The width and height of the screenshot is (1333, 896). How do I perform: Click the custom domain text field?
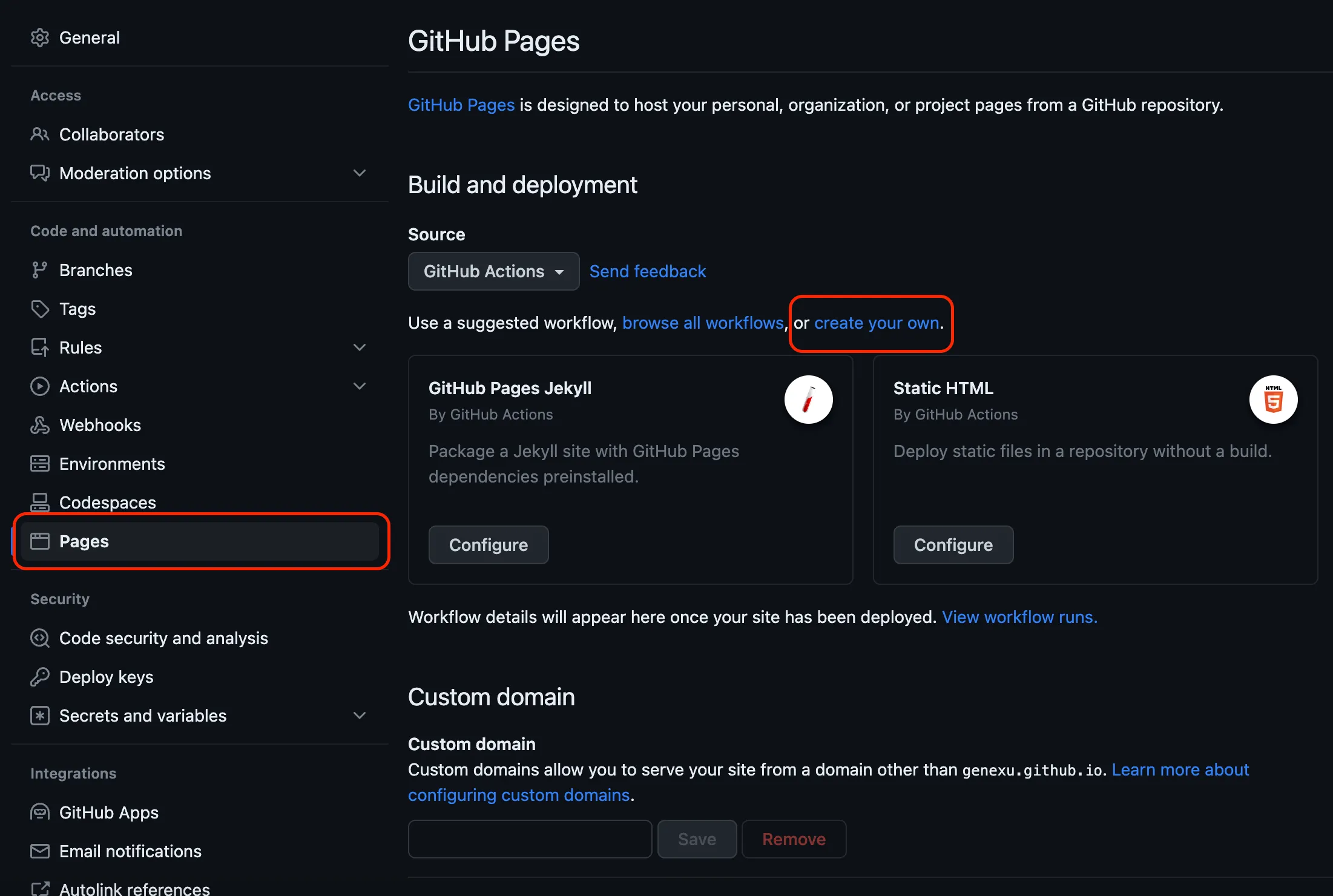(x=530, y=839)
